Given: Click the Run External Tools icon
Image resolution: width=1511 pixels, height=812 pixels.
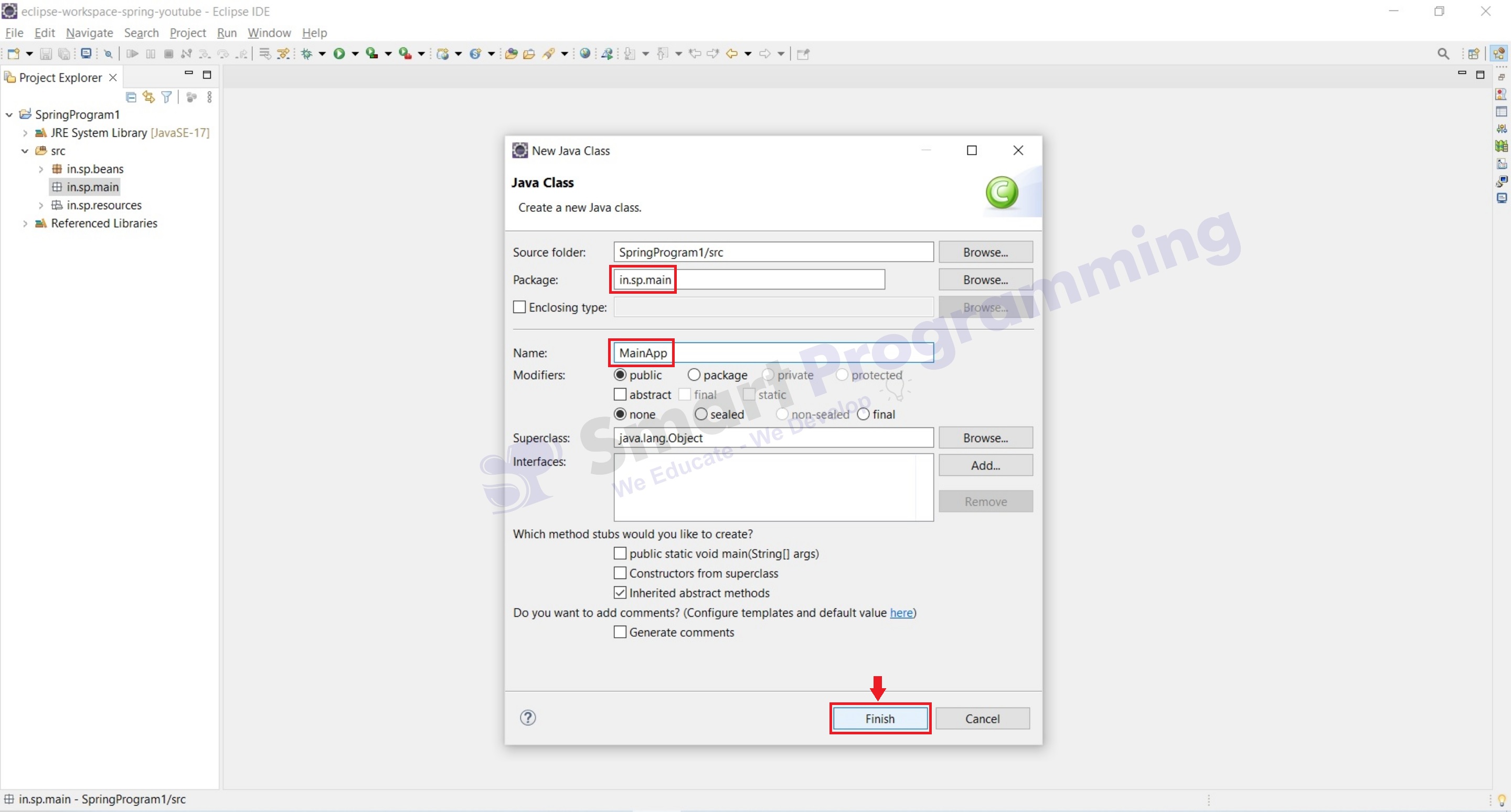Looking at the screenshot, I should [x=405, y=54].
